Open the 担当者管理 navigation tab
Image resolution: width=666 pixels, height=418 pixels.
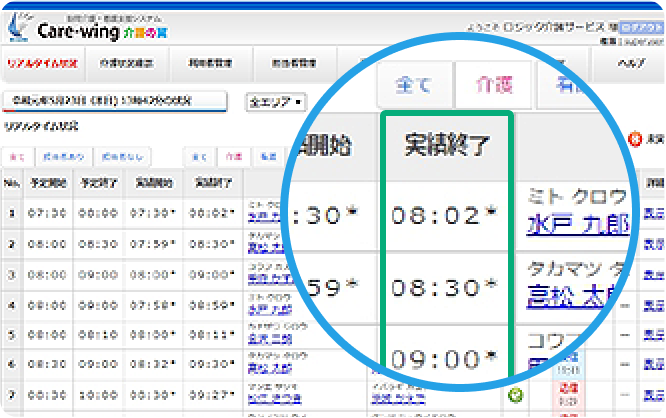(294, 63)
